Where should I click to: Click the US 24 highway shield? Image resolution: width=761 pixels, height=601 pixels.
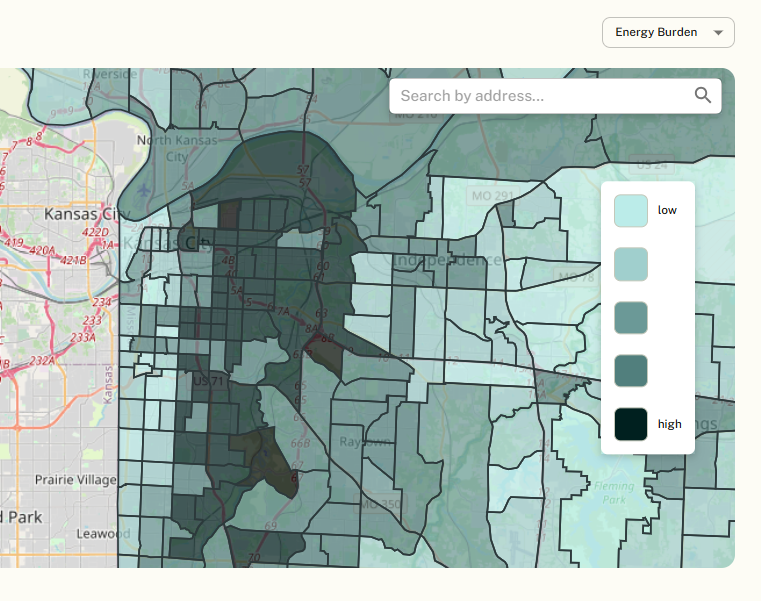651,165
